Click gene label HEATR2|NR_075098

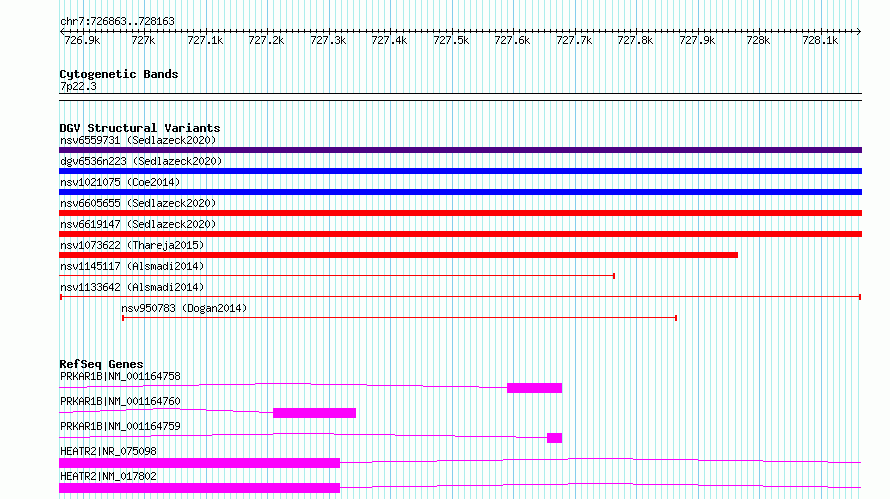pos(108,451)
